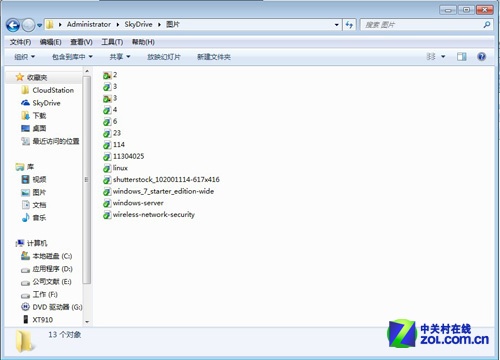Open 工作 (F:) drive

pos(45,294)
